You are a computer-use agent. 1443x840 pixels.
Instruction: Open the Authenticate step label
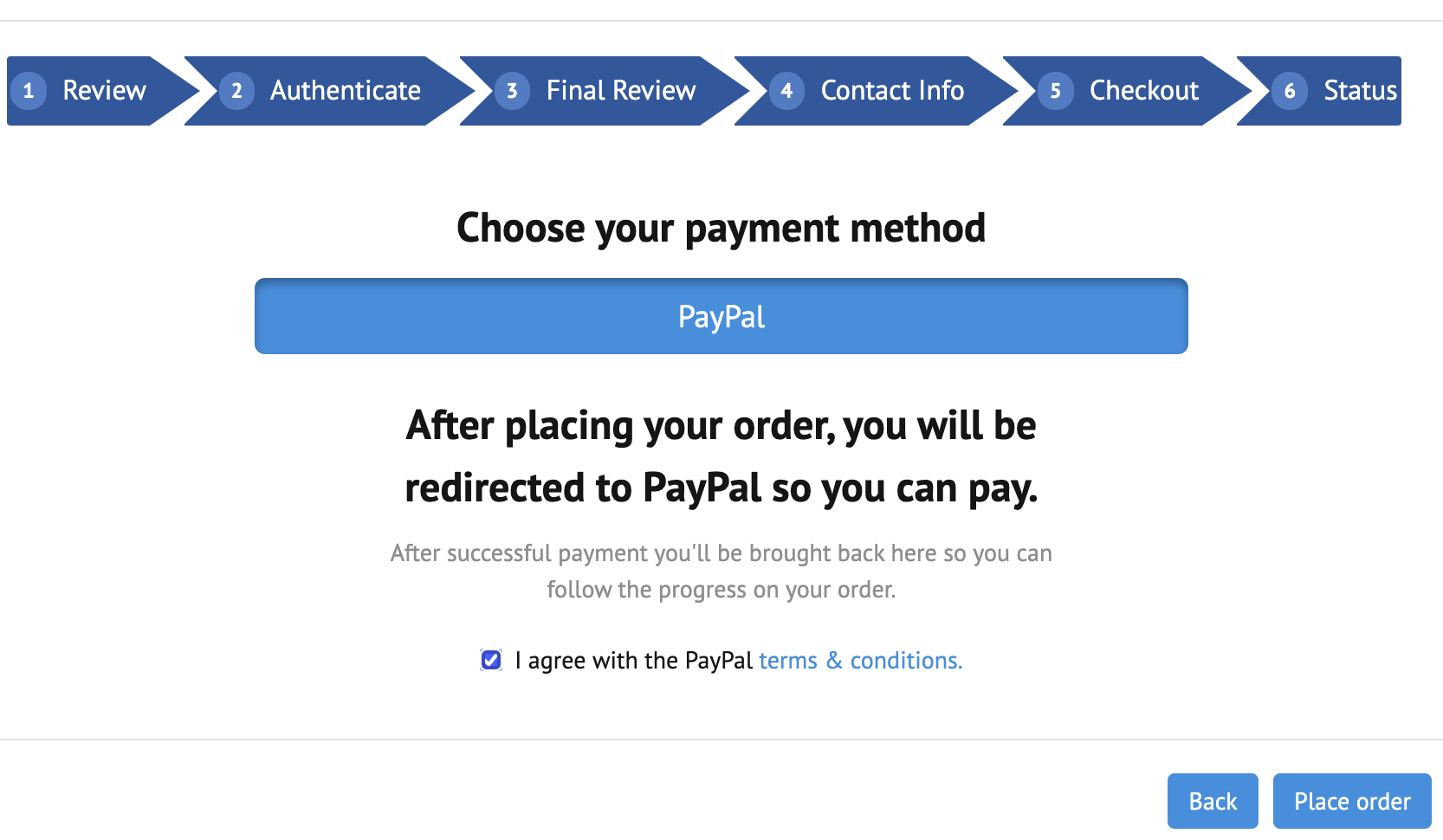click(x=345, y=91)
